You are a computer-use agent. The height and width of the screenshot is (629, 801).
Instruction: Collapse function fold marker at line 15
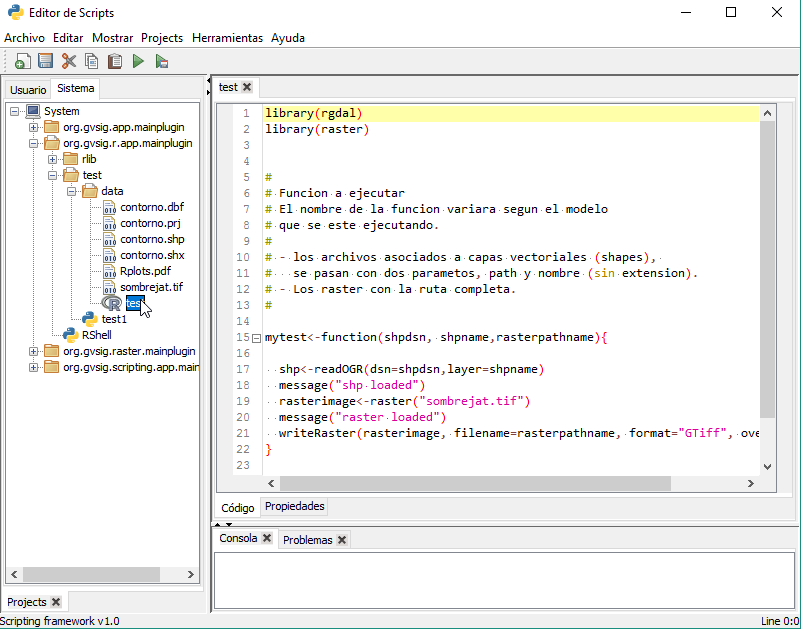pos(257,338)
